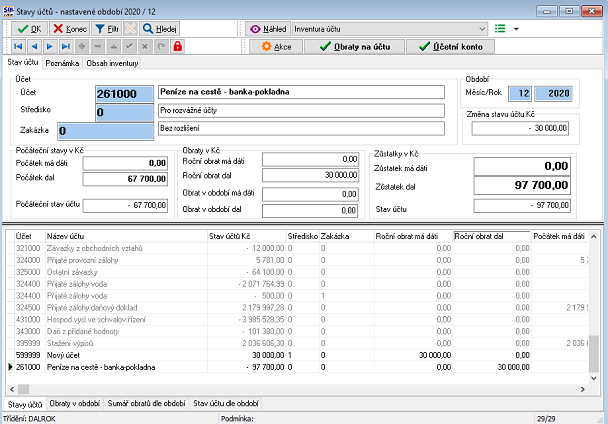608x424 pixels.
Task: Switch to the Obsah inventury tab
Action: 112,63
